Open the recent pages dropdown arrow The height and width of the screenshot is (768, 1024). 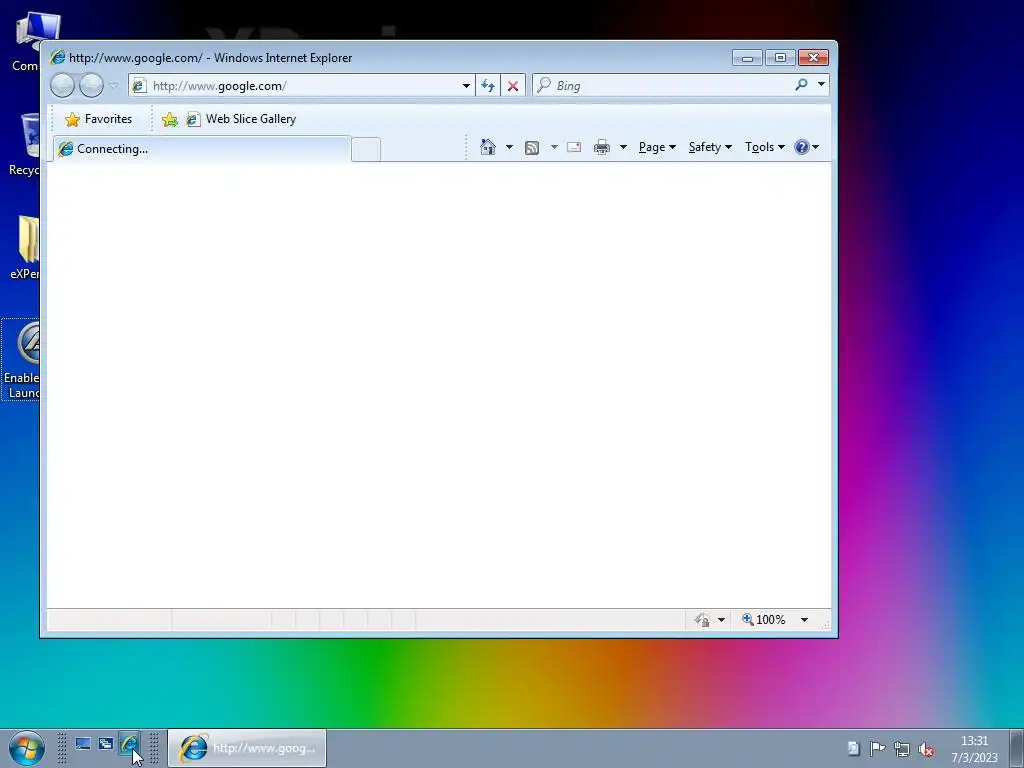(114, 86)
